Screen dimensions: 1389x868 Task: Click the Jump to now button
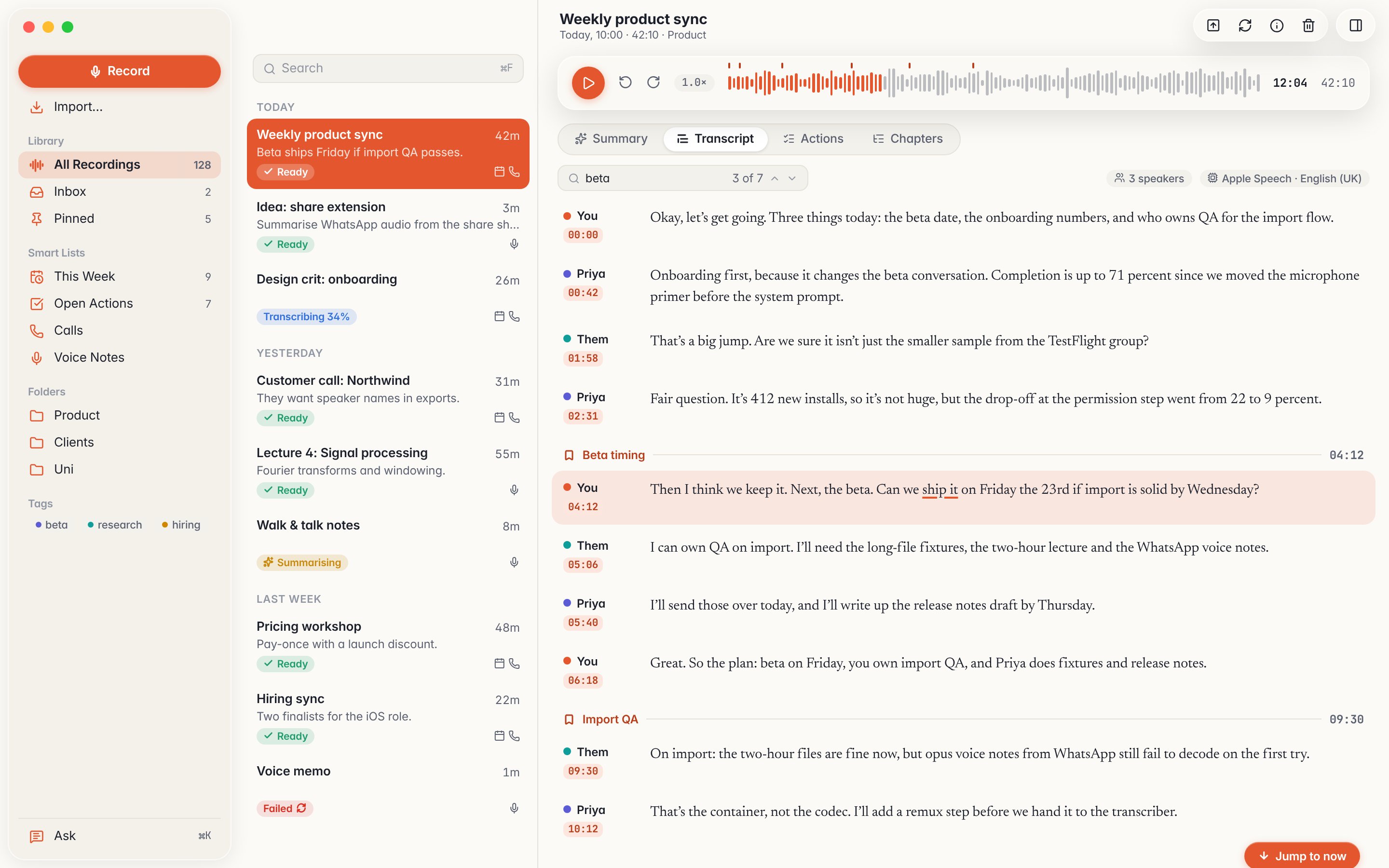click(x=1302, y=855)
